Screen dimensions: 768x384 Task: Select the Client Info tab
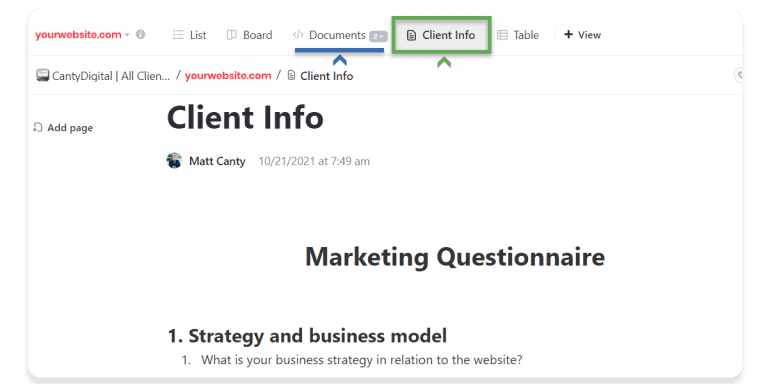[441, 35]
